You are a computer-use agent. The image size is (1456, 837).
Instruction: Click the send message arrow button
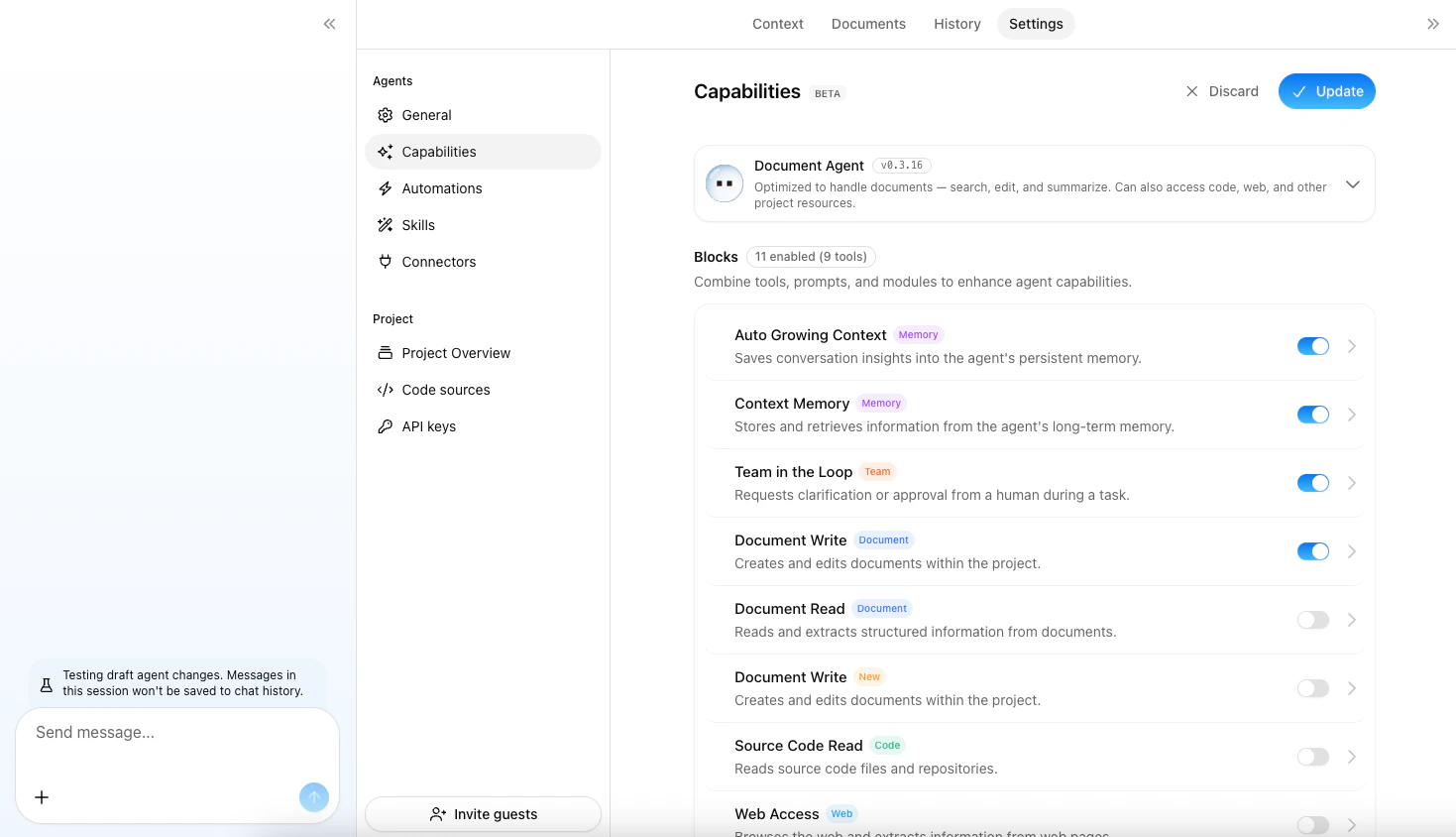314,797
